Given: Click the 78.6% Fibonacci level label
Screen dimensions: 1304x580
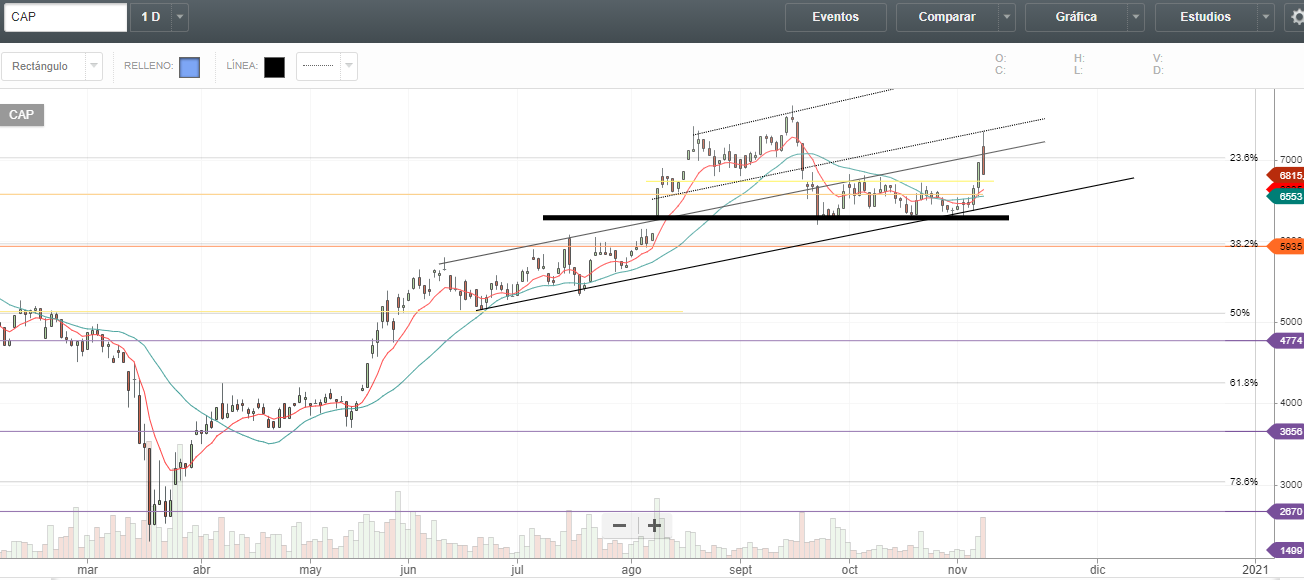Looking at the screenshot, I should pyautogui.click(x=1243, y=481).
